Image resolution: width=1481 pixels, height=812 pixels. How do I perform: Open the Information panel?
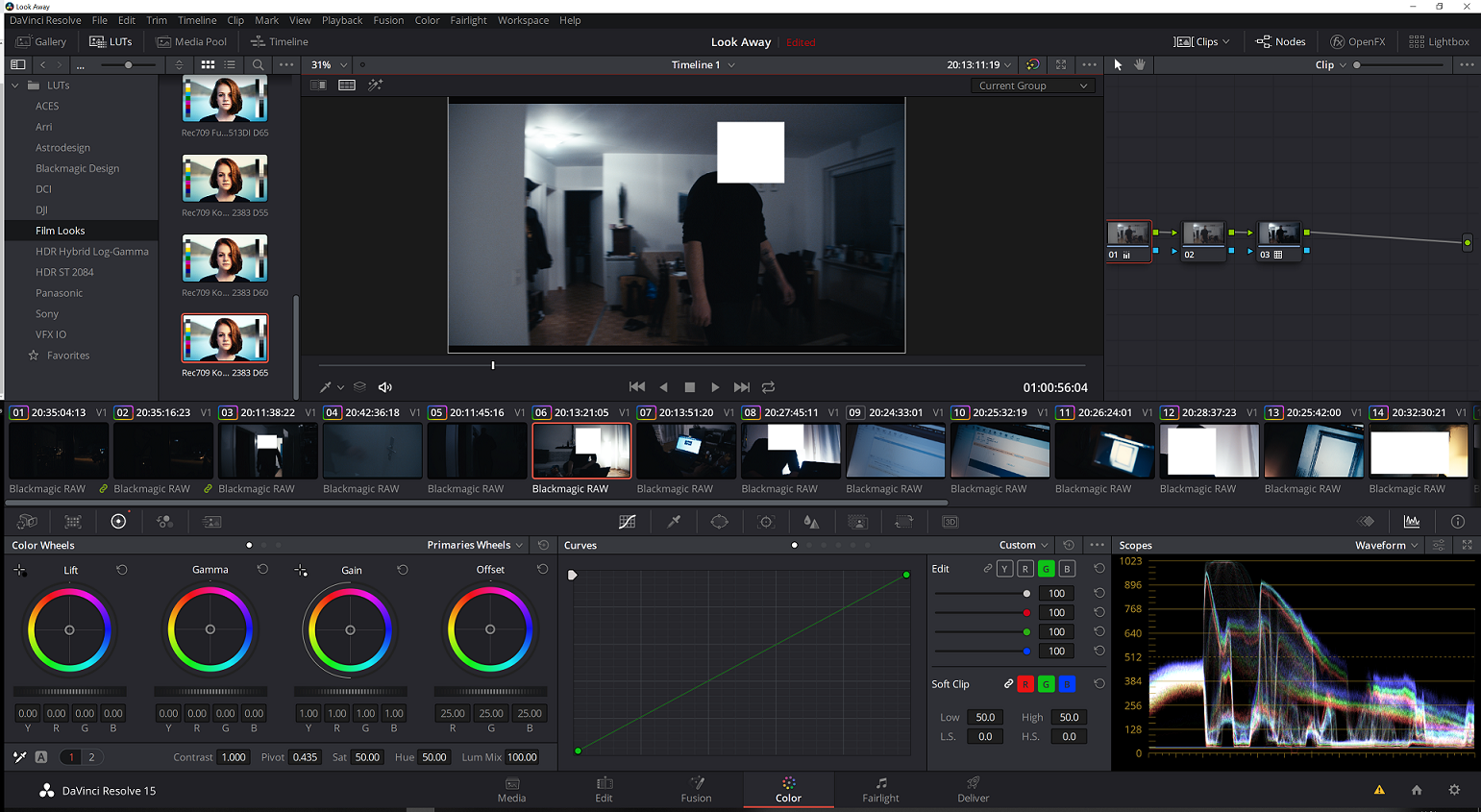click(1458, 521)
